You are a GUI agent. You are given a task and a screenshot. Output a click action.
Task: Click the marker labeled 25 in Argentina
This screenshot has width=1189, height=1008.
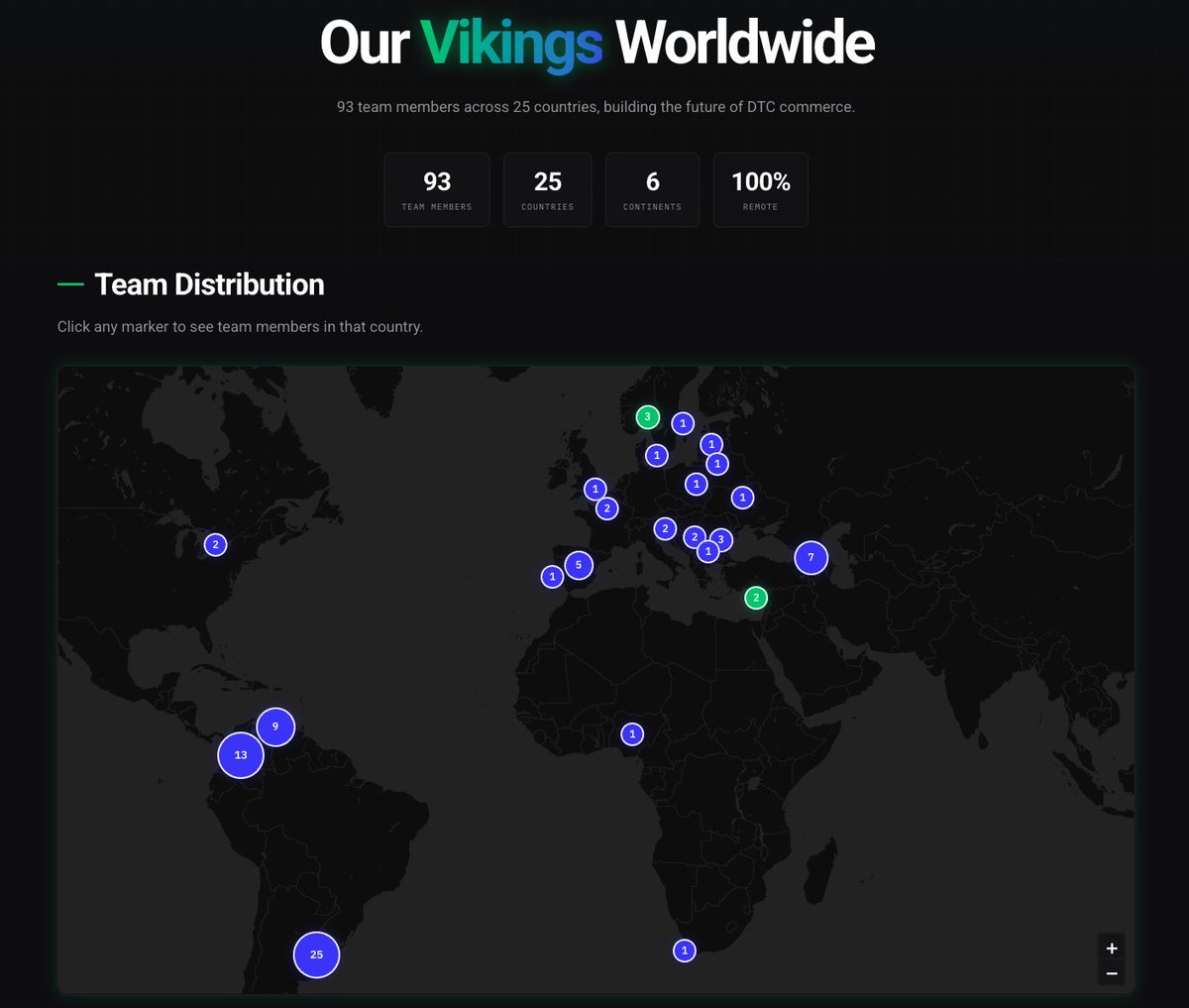click(316, 954)
